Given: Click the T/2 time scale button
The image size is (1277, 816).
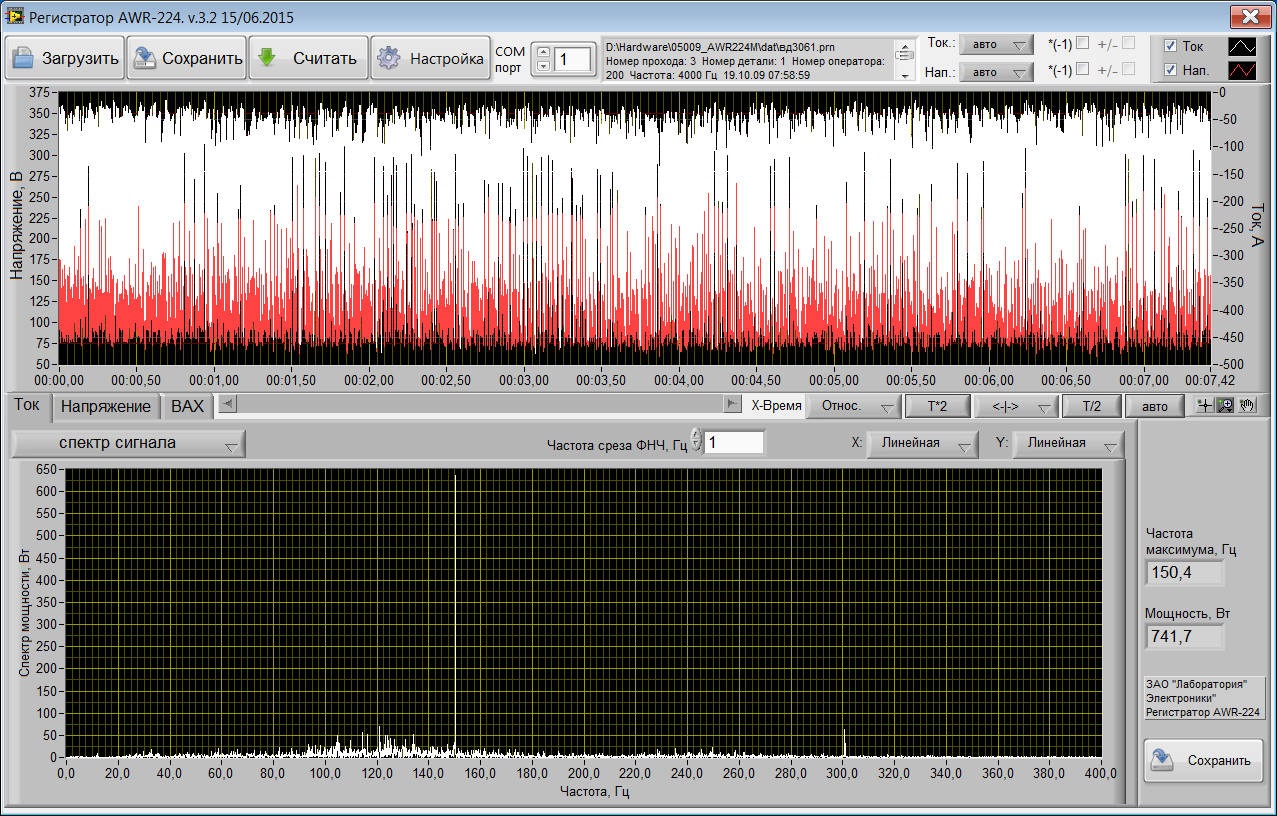Looking at the screenshot, I should (1090, 406).
